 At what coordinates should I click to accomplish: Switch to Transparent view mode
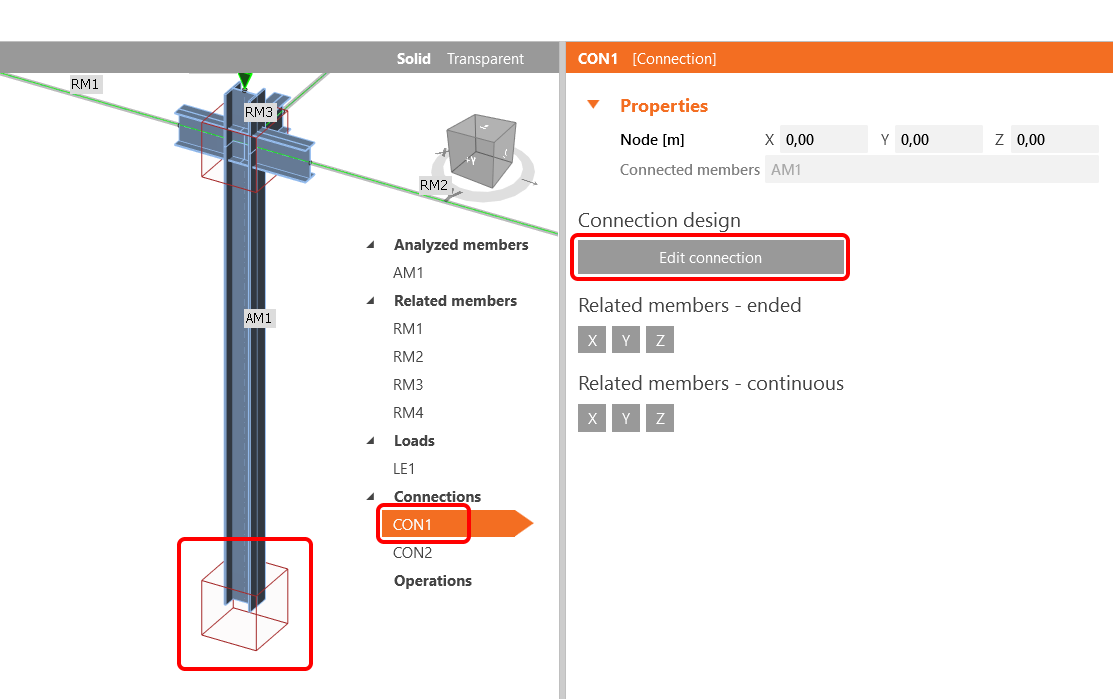[485, 59]
